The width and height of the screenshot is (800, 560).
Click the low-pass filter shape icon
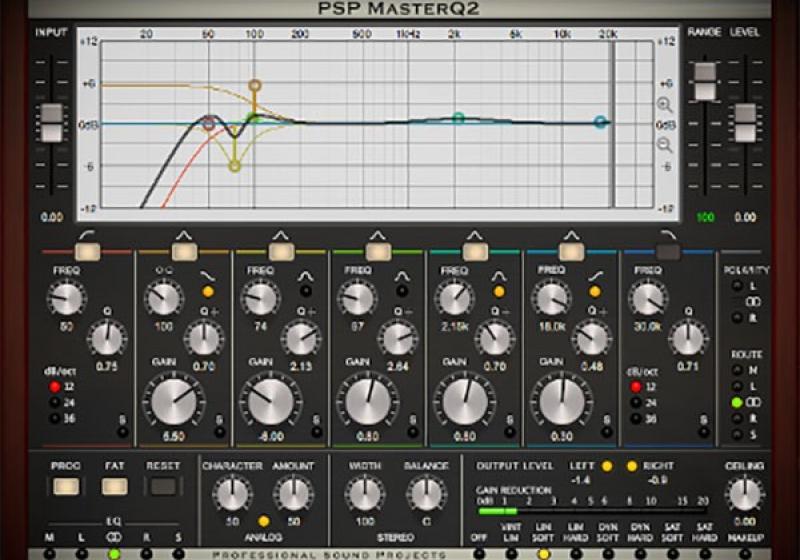[667, 234]
